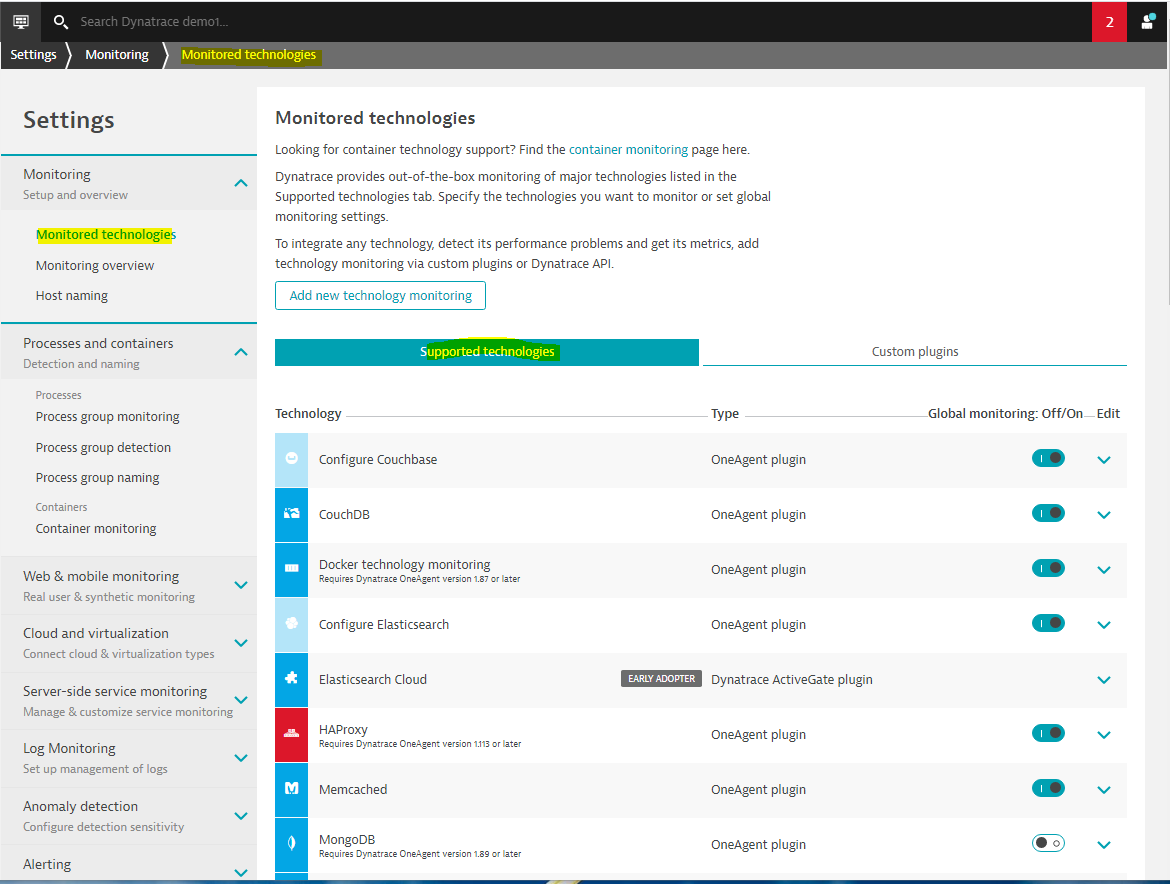This screenshot has width=1170, height=884.
Task: Select the Supported technologies tab
Action: 487,352
